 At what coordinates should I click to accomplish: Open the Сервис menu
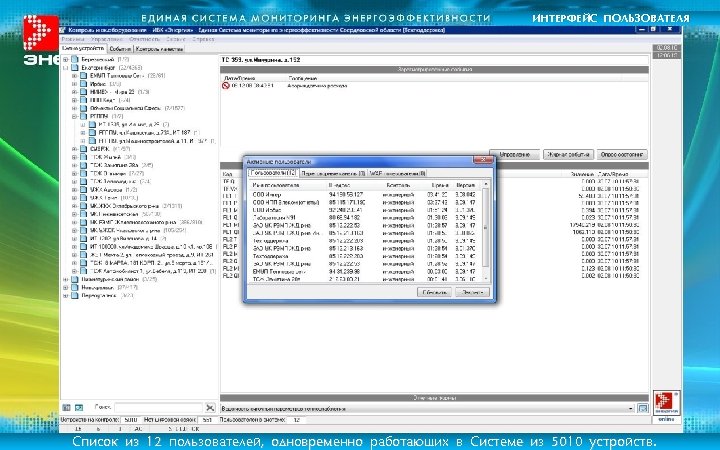coord(175,39)
